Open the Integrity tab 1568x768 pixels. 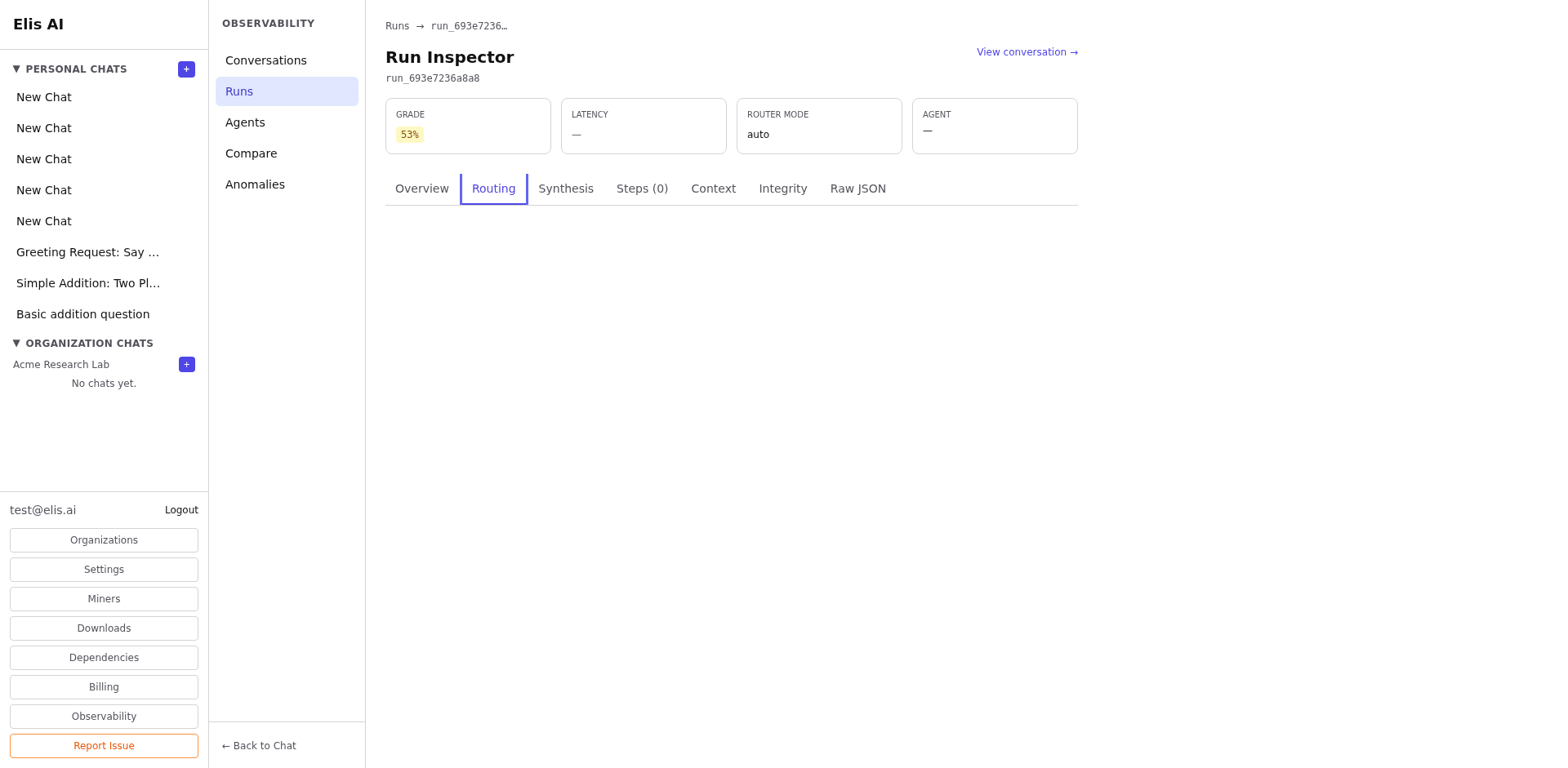click(x=782, y=189)
